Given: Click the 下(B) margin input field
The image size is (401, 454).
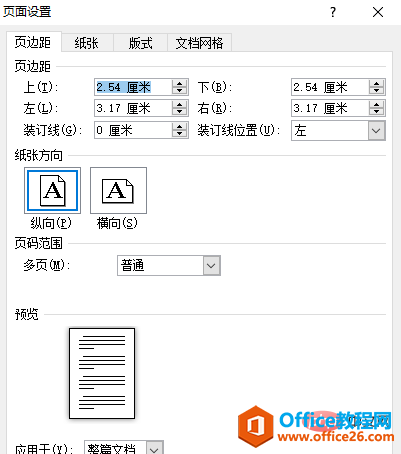Looking at the screenshot, I should click(330, 87).
